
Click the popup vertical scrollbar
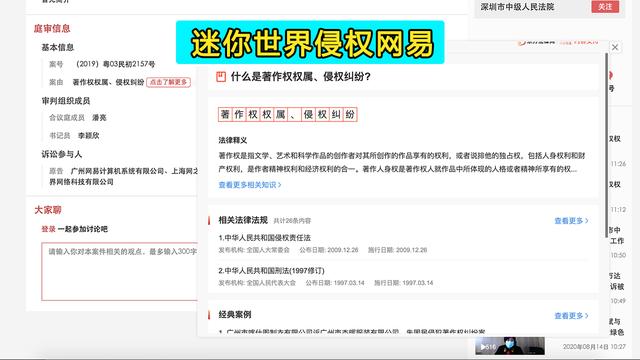point(607,145)
